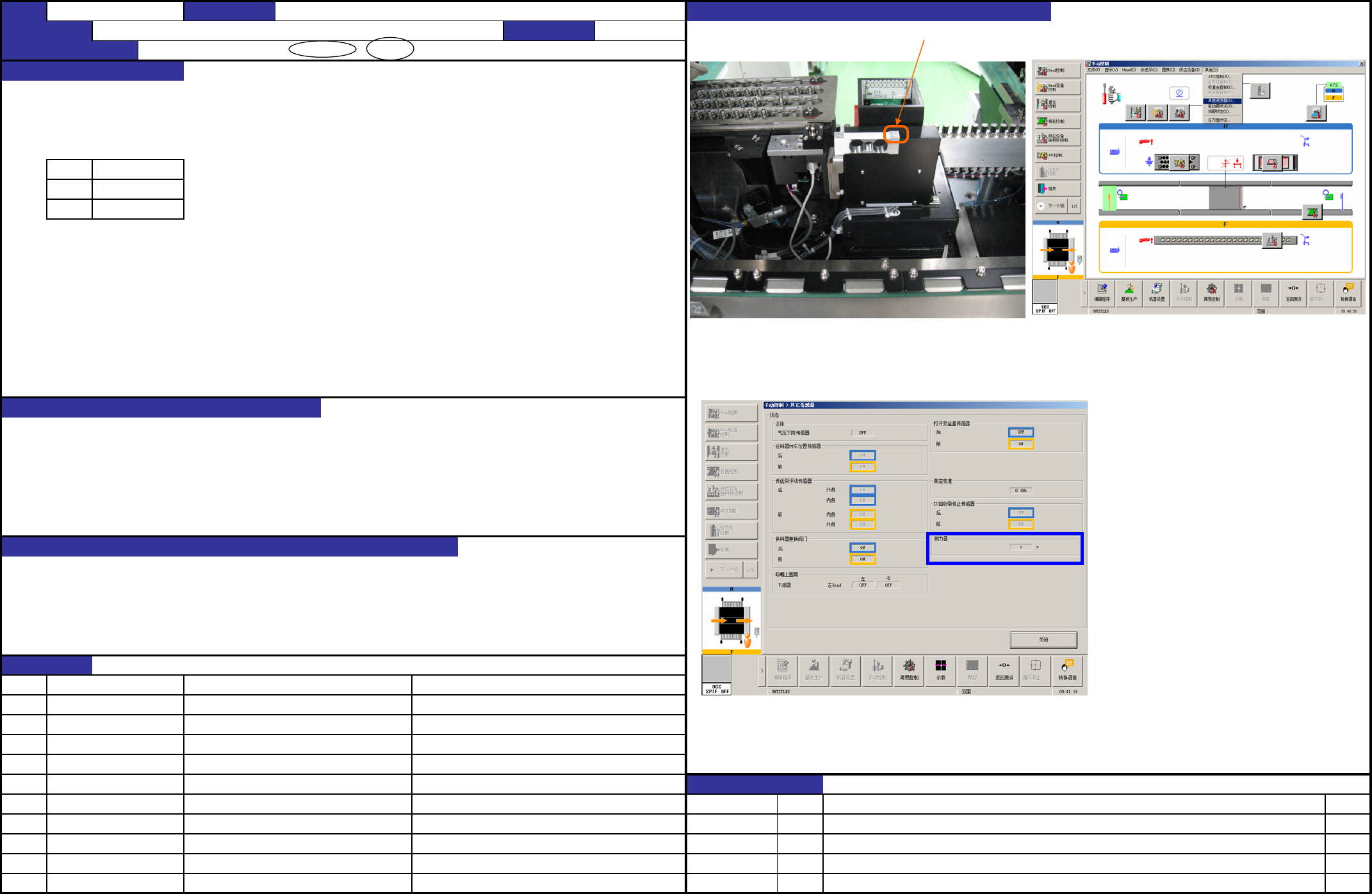Screen dimensions: 1372x894
Task: Choose 压力显示 in the dropdown menu
Action: point(1218,120)
